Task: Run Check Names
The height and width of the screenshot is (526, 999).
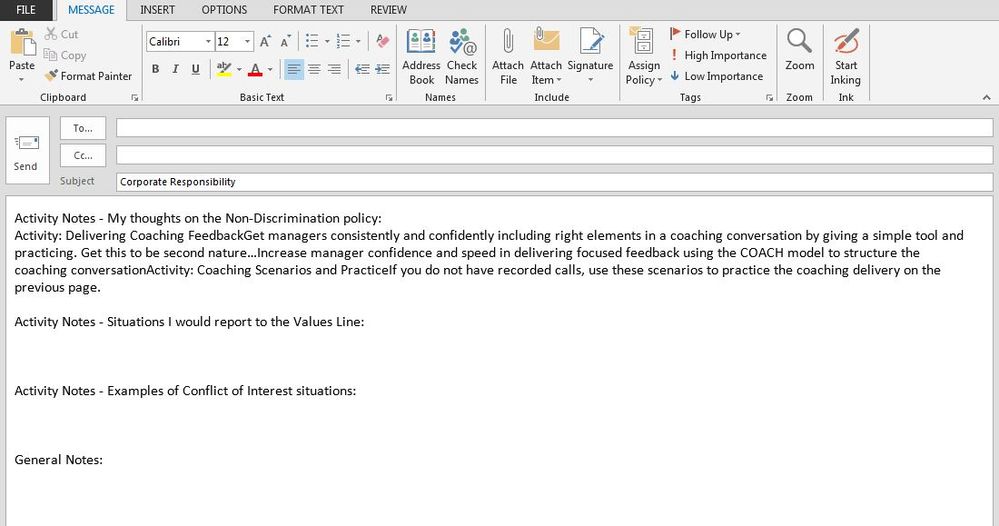Action: pyautogui.click(x=462, y=57)
